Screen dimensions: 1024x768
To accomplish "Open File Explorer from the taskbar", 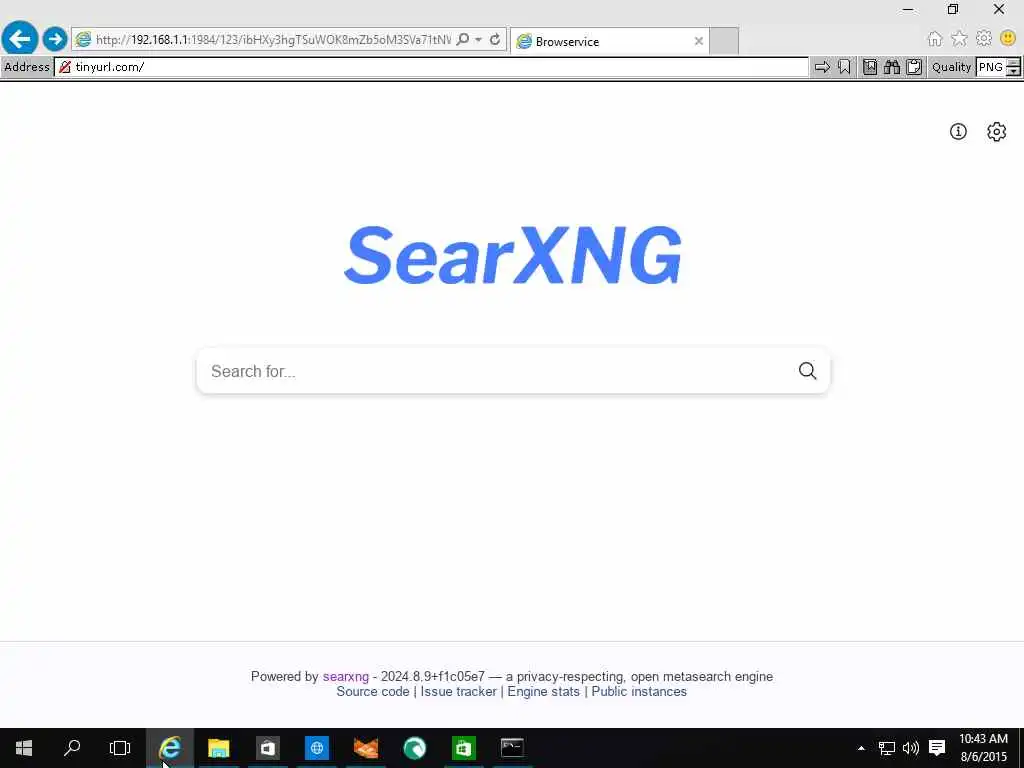I will pos(219,748).
